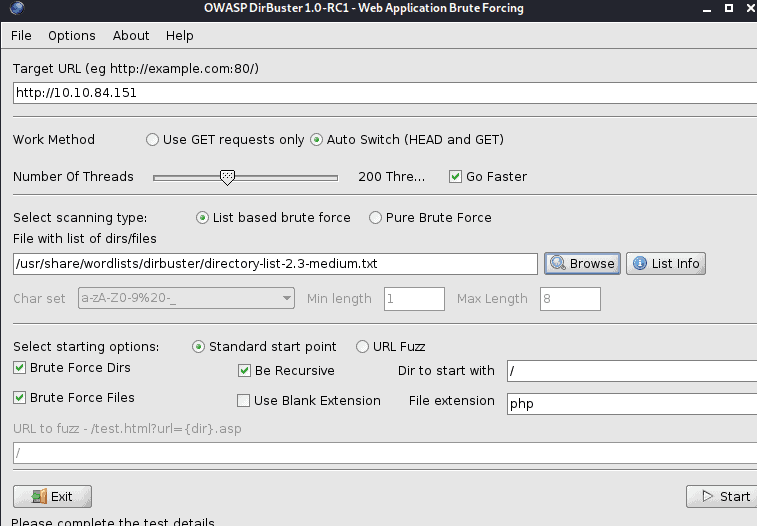Open the About menu

coord(131,36)
